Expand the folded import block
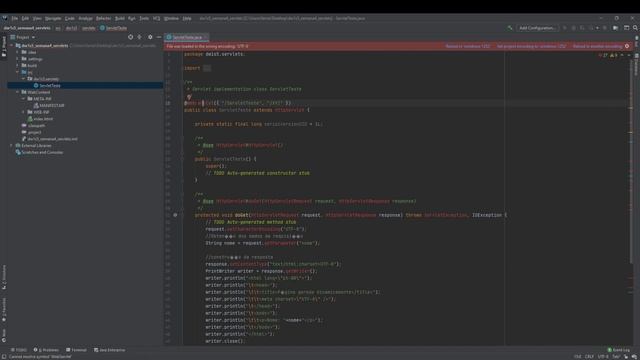The width and height of the screenshot is (640, 360). pos(207,68)
